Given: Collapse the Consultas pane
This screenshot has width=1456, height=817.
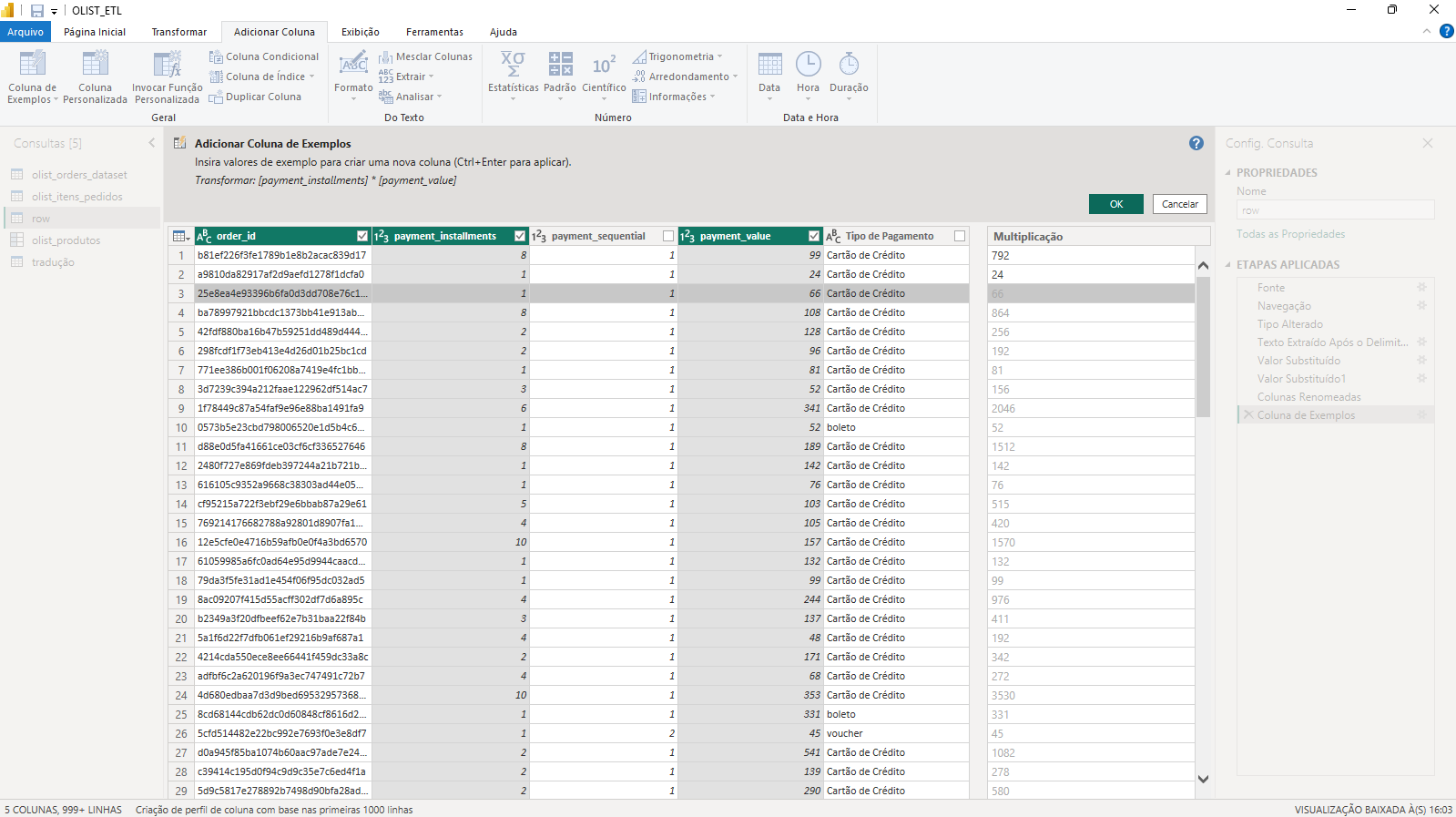Looking at the screenshot, I should coord(152,143).
